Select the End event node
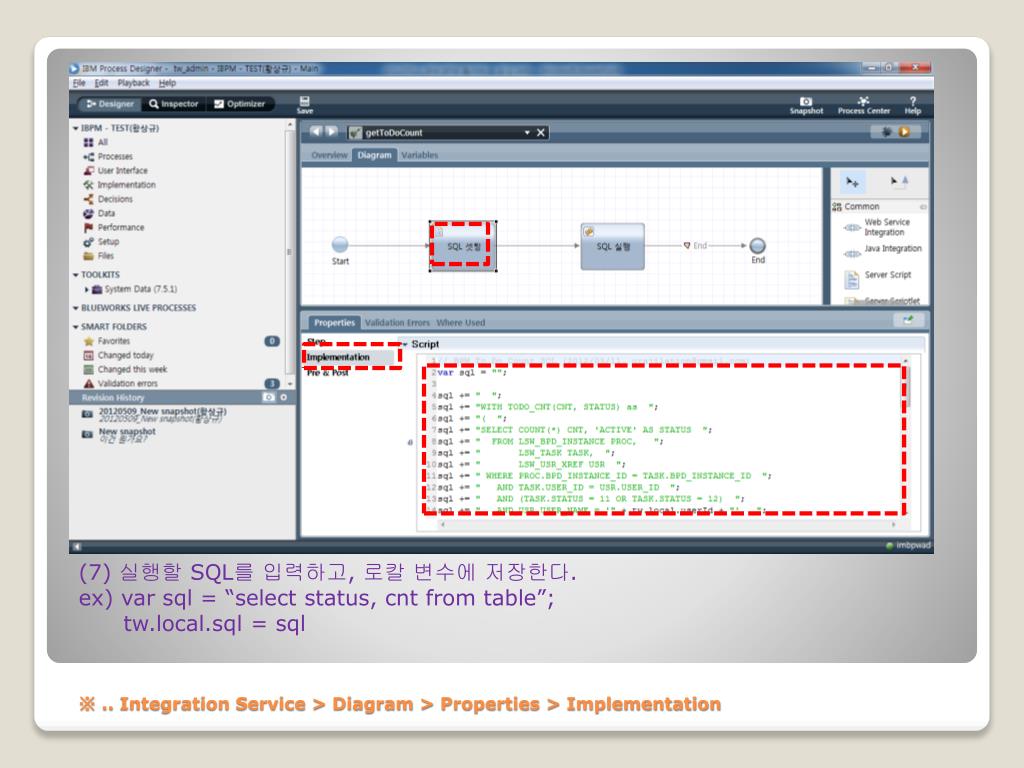 pos(757,246)
